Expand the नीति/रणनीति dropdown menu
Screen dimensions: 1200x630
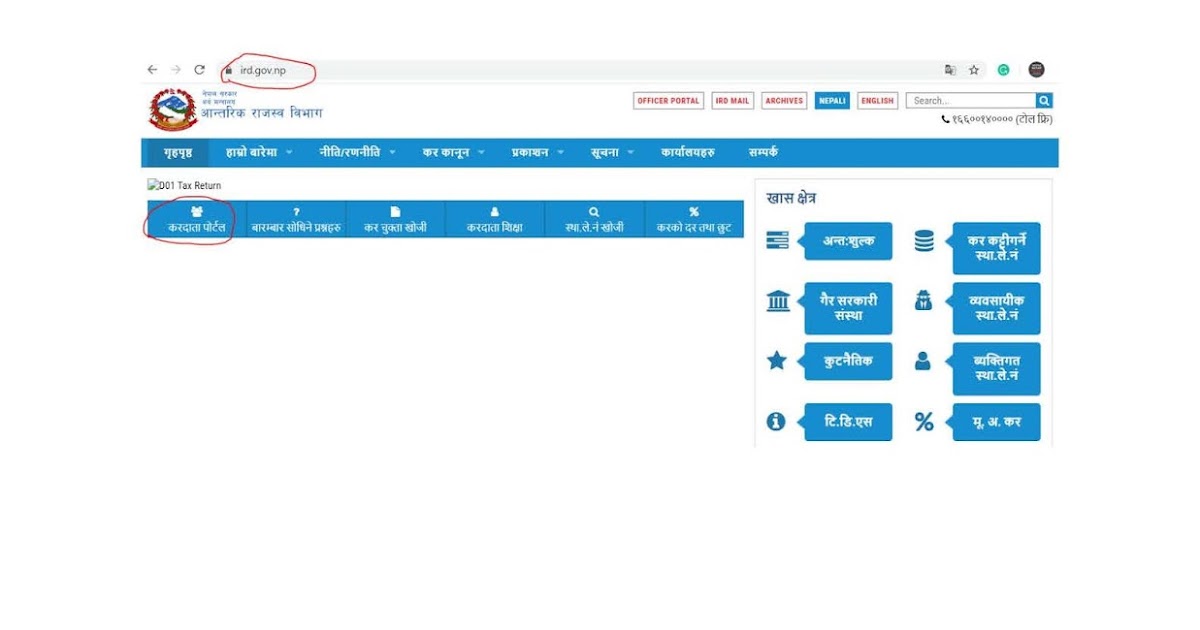click(x=358, y=153)
